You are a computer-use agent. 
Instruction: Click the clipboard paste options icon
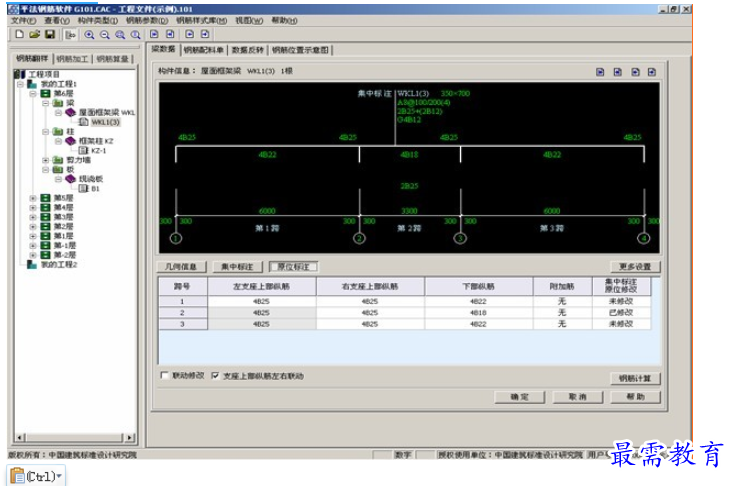[x=17, y=476]
